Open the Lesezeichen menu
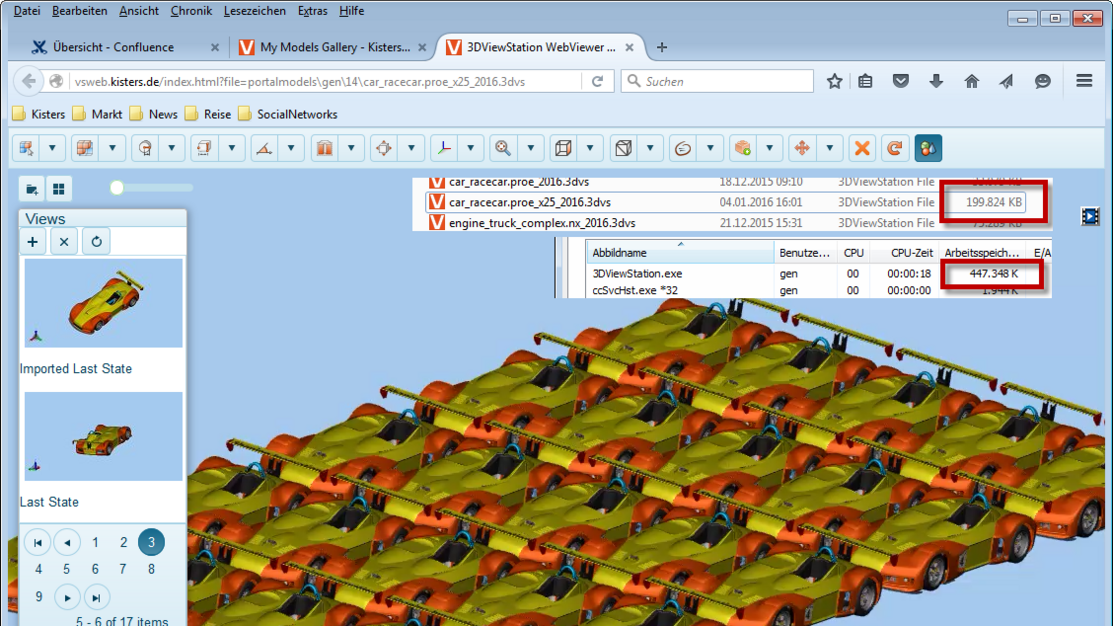This screenshot has width=1113, height=626. click(255, 11)
